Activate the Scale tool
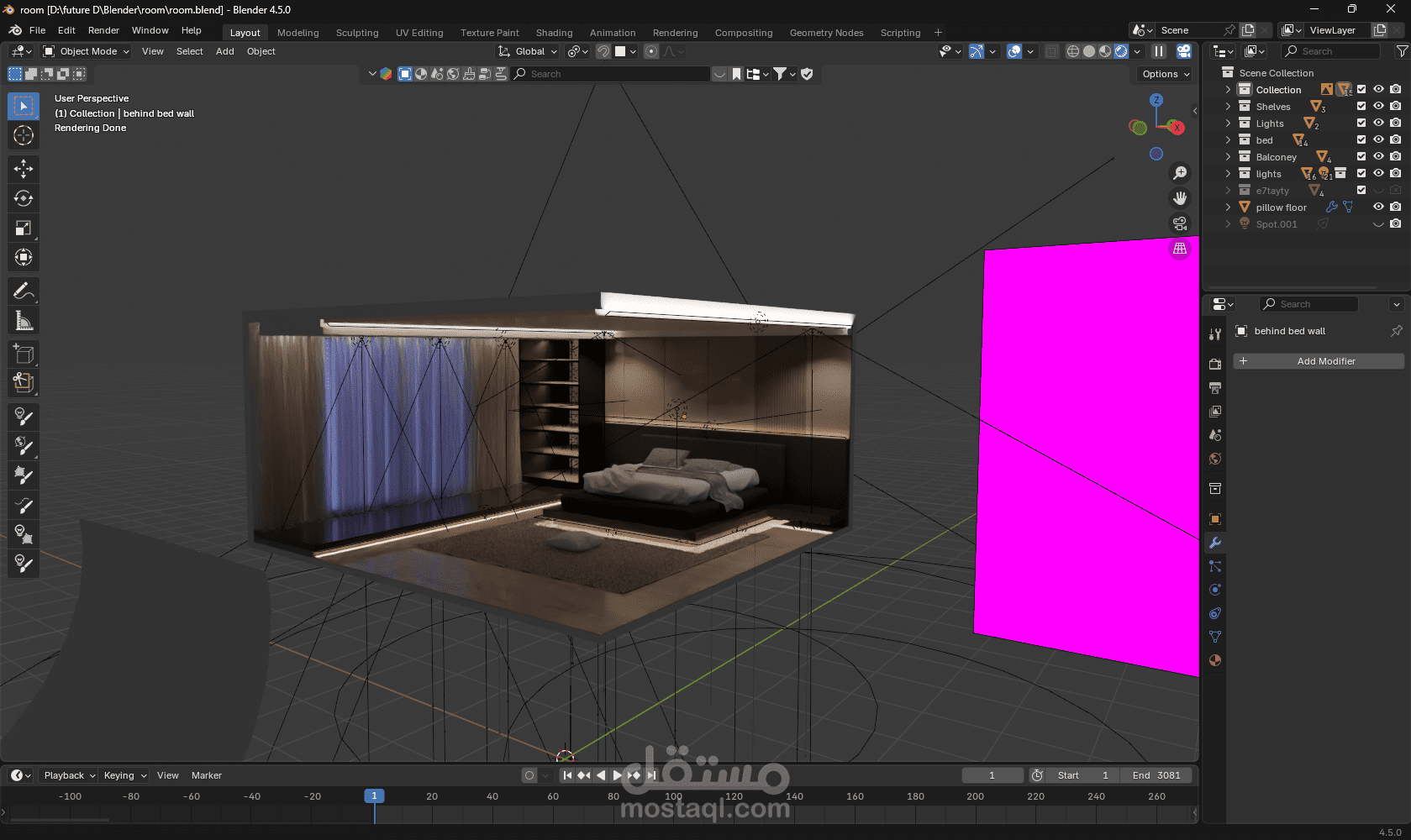 [24, 228]
